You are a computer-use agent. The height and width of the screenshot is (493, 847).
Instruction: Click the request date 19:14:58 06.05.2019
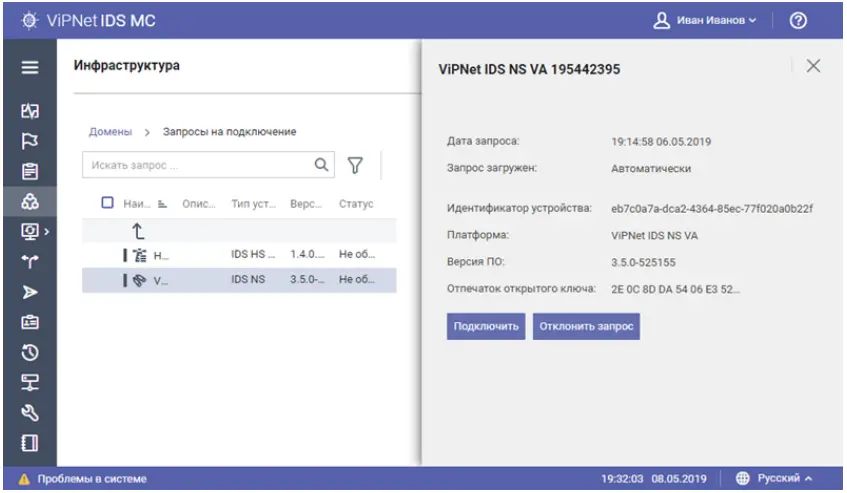(661, 141)
